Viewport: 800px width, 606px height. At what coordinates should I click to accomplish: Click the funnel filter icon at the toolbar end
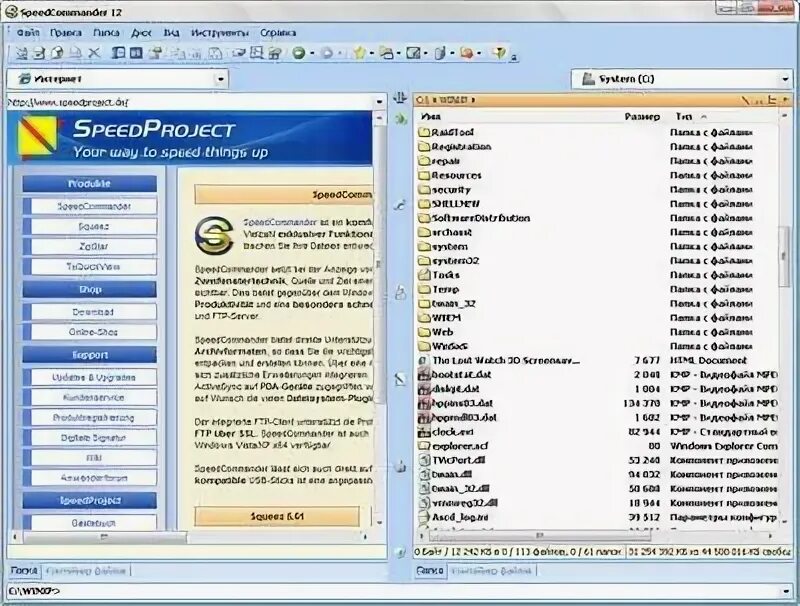pos(499,53)
